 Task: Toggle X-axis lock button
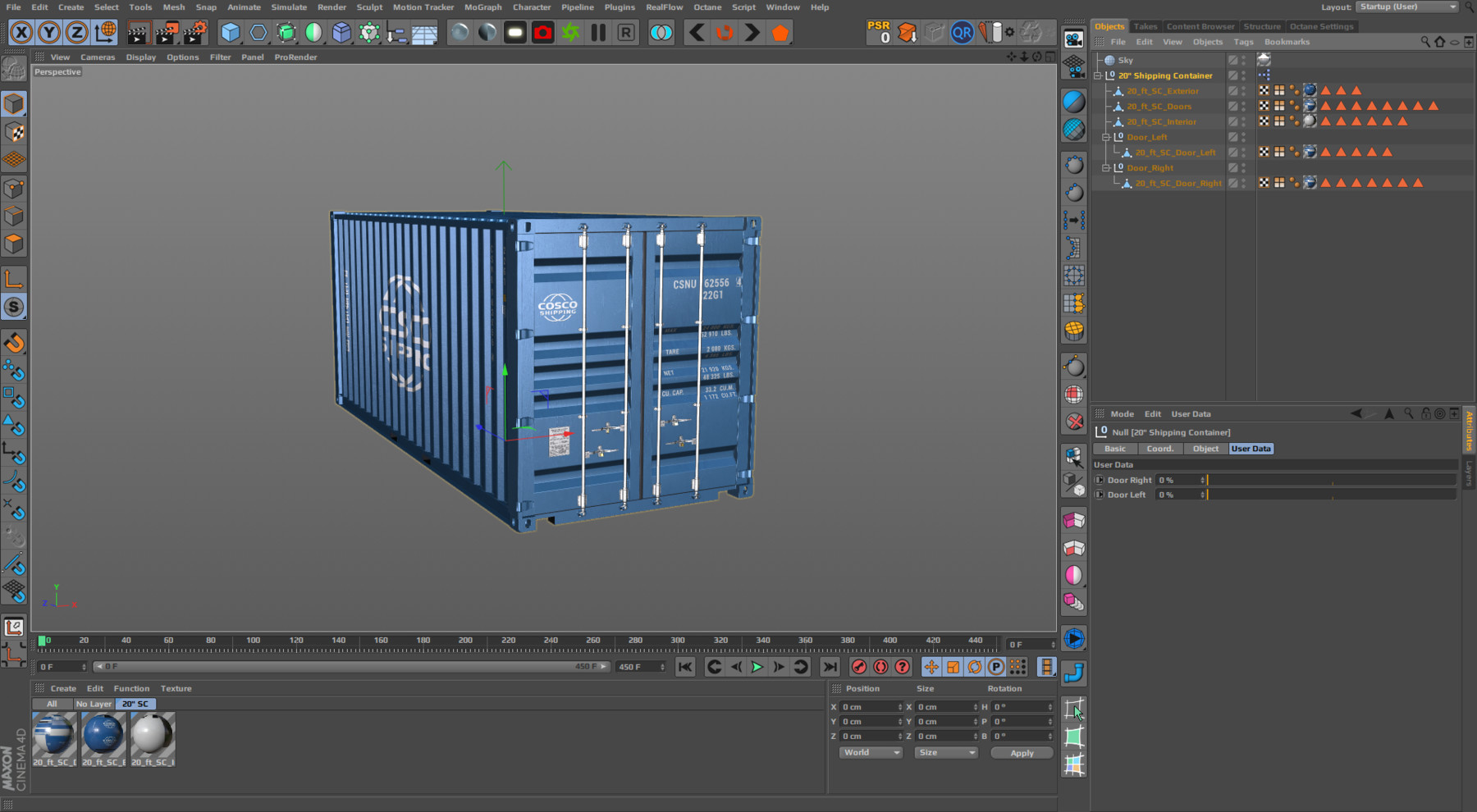pyautogui.click(x=21, y=33)
